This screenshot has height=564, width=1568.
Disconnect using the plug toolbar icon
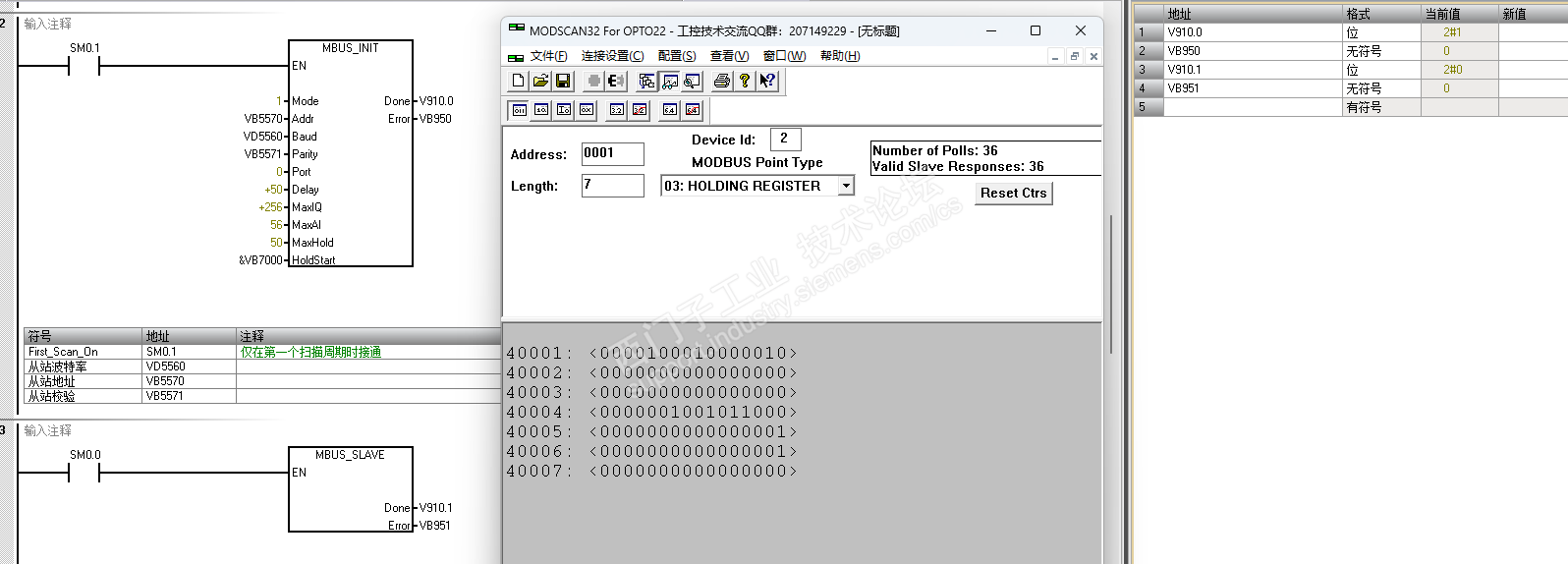pos(616,81)
